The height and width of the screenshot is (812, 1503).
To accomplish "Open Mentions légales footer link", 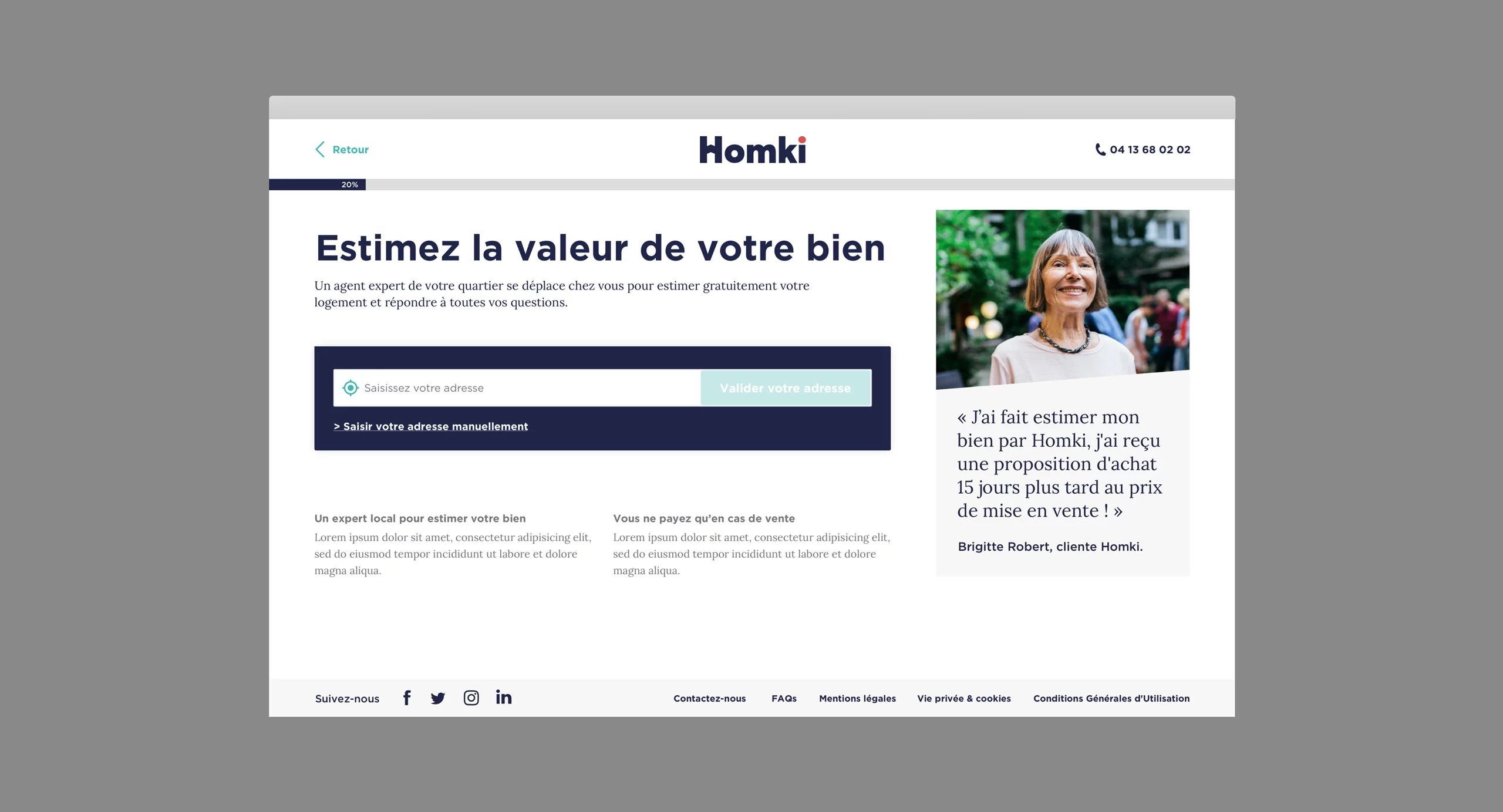I will [857, 698].
